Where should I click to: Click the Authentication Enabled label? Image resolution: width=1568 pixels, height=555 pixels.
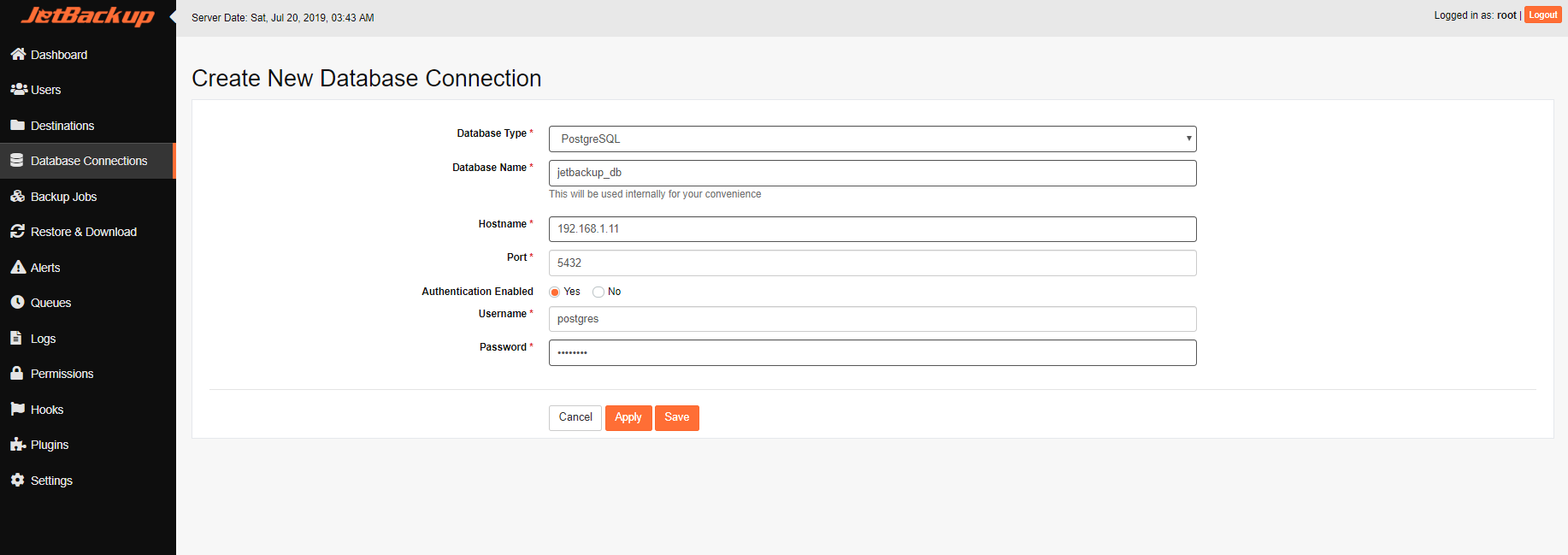tap(477, 292)
